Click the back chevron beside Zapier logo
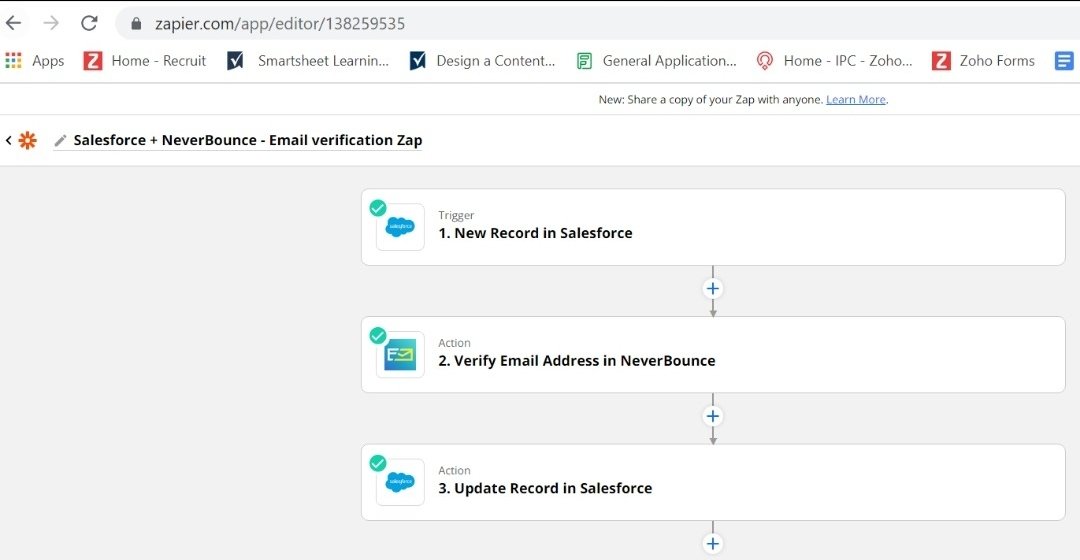Screen dimensions: 1080x560 point(8,141)
